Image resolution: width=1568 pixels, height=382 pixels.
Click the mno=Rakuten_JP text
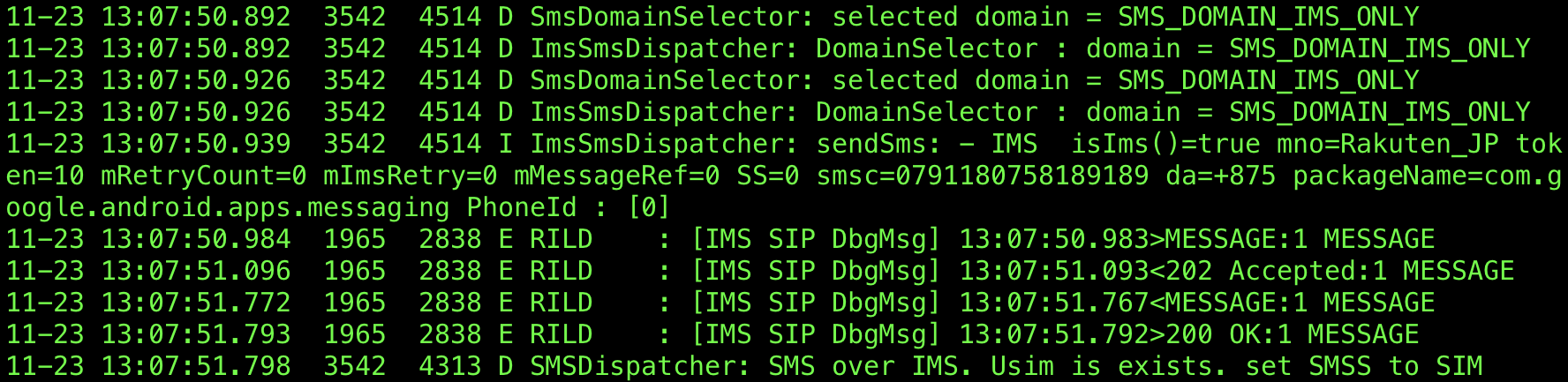(x=1388, y=144)
